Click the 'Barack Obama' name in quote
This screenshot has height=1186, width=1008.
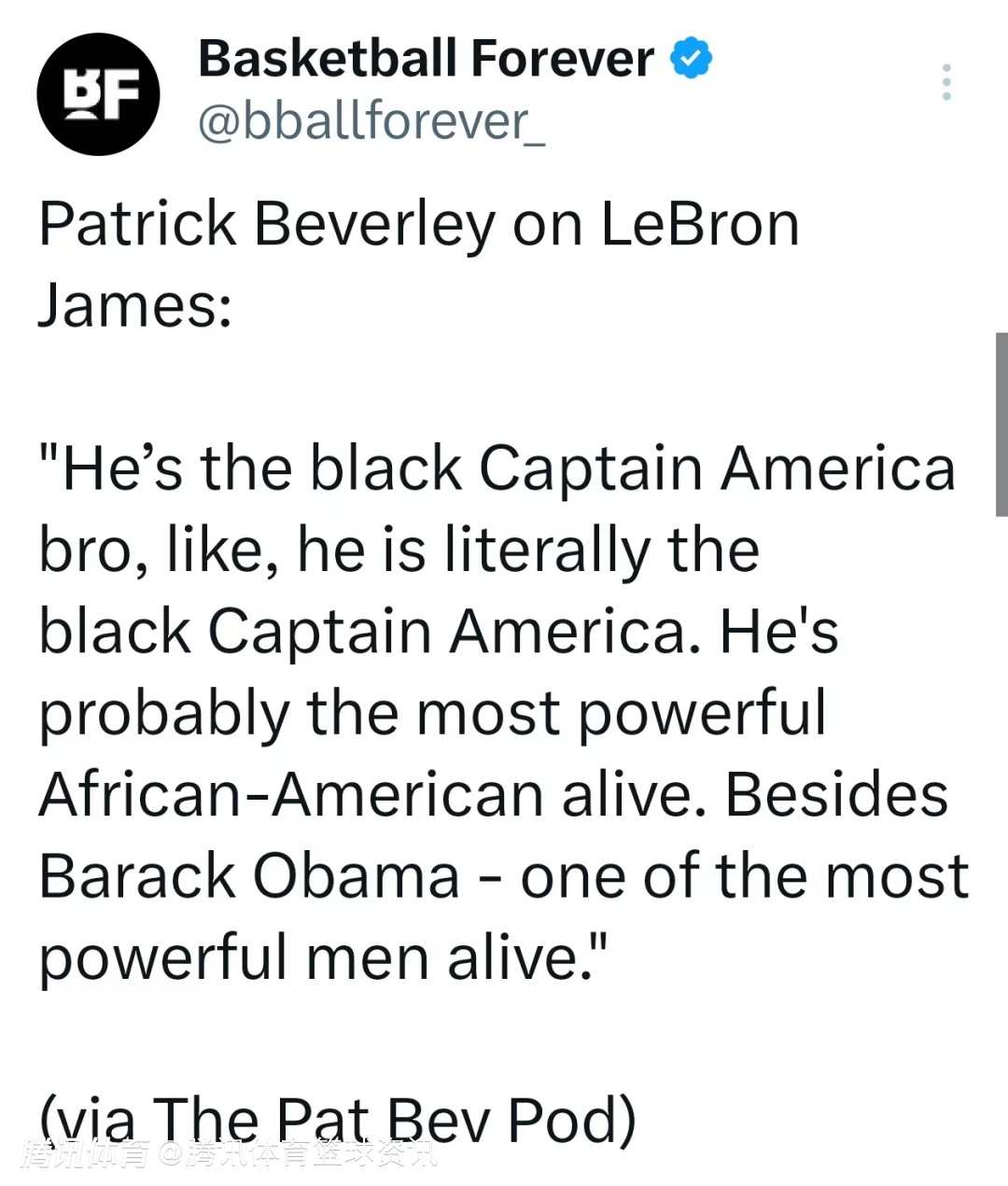(249, 876)
